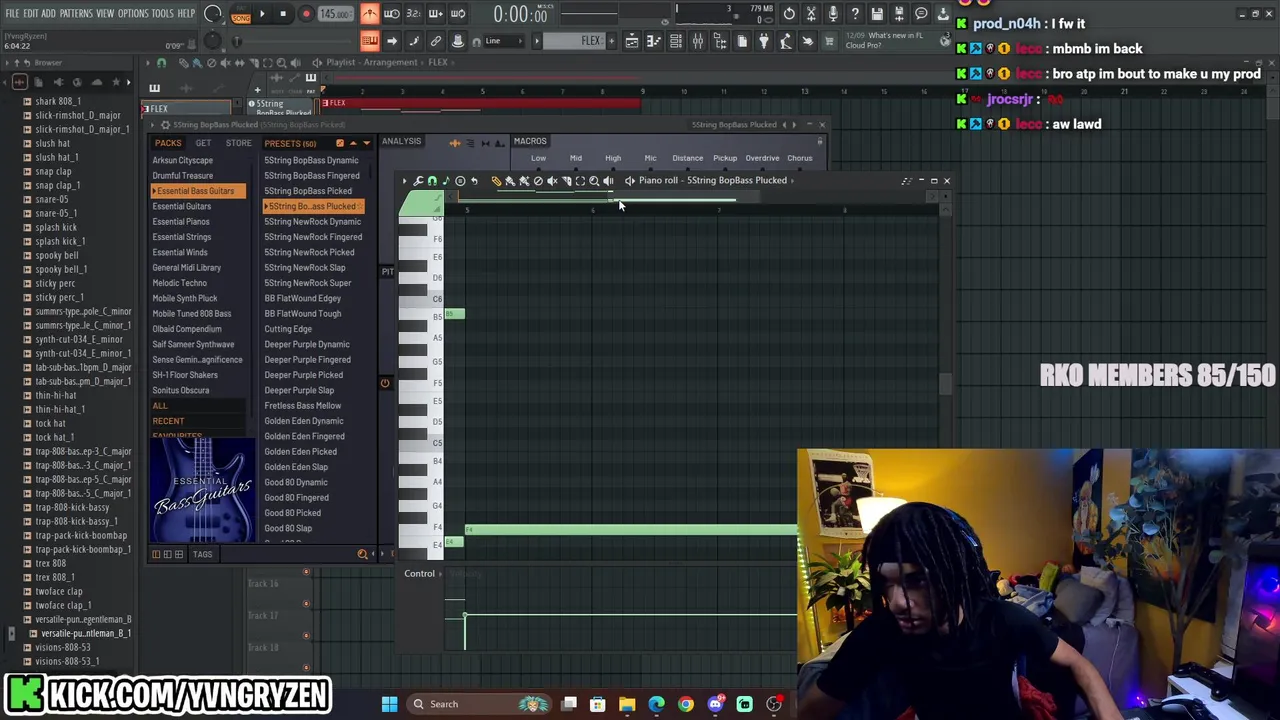Toggle the FLEX power button
The width and height of the screenshot is (1280, 720).
point(384,383)
